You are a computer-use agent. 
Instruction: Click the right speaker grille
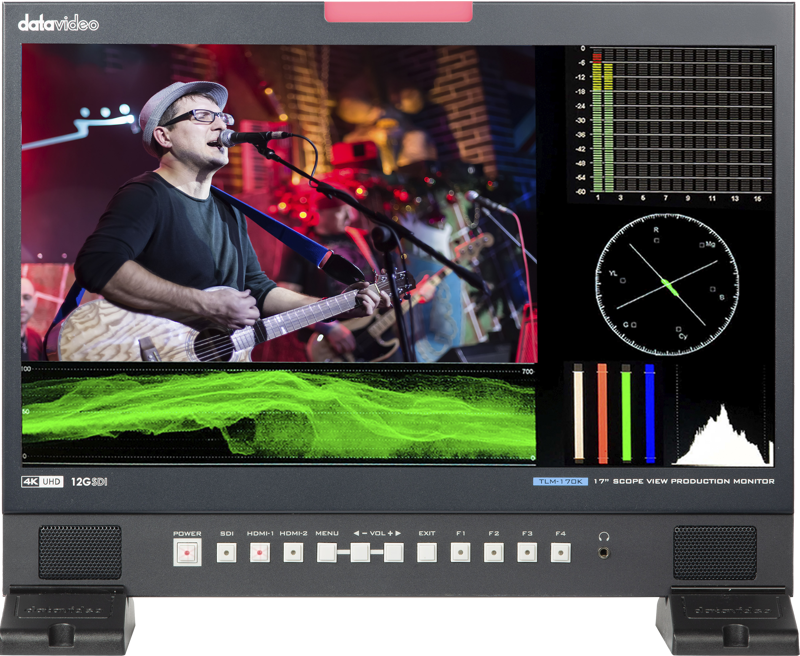[715, 552]
